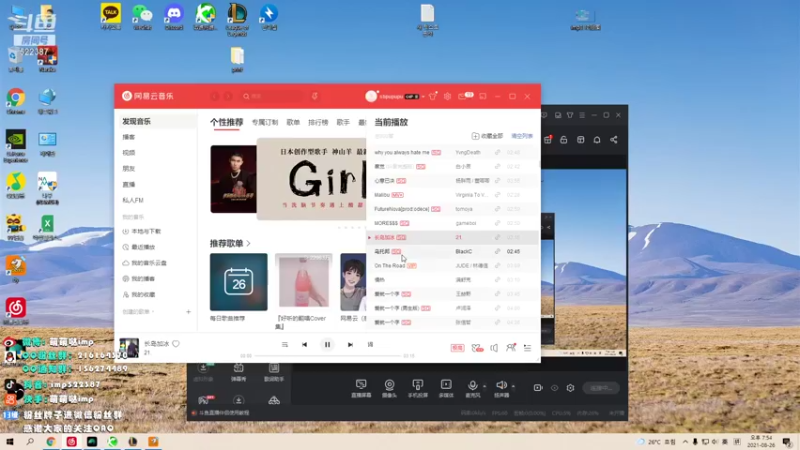Screen dimensions: 800x450
Task: Toggle the play queue list icon
Action: [x=528, y=348]
